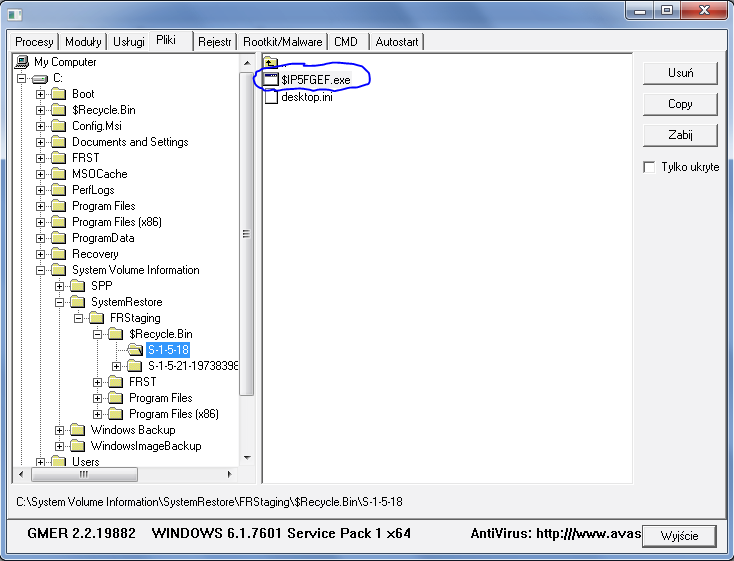Viewport: 734px width, 561px height.
Task: Select the MSOCache tree label
Action: (x=100, y=174)
